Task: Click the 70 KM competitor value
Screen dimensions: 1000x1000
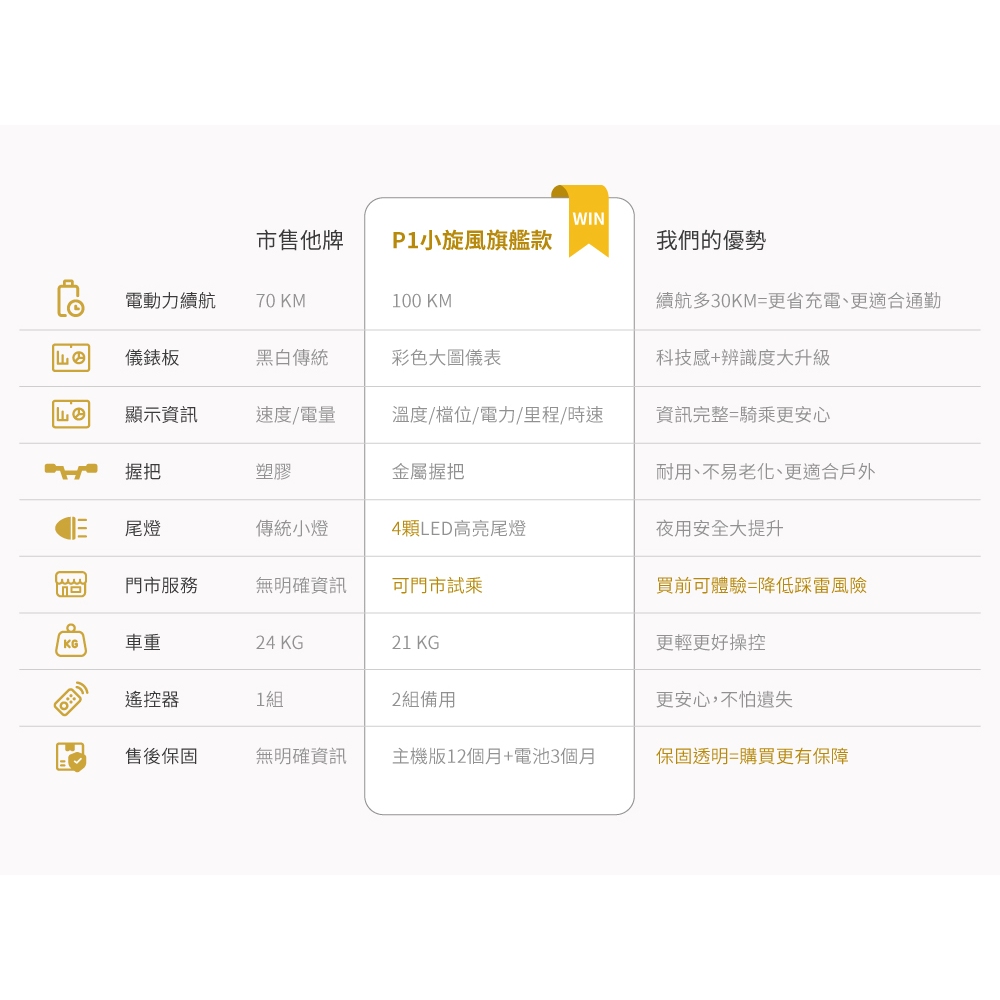Action: (281, 300)
